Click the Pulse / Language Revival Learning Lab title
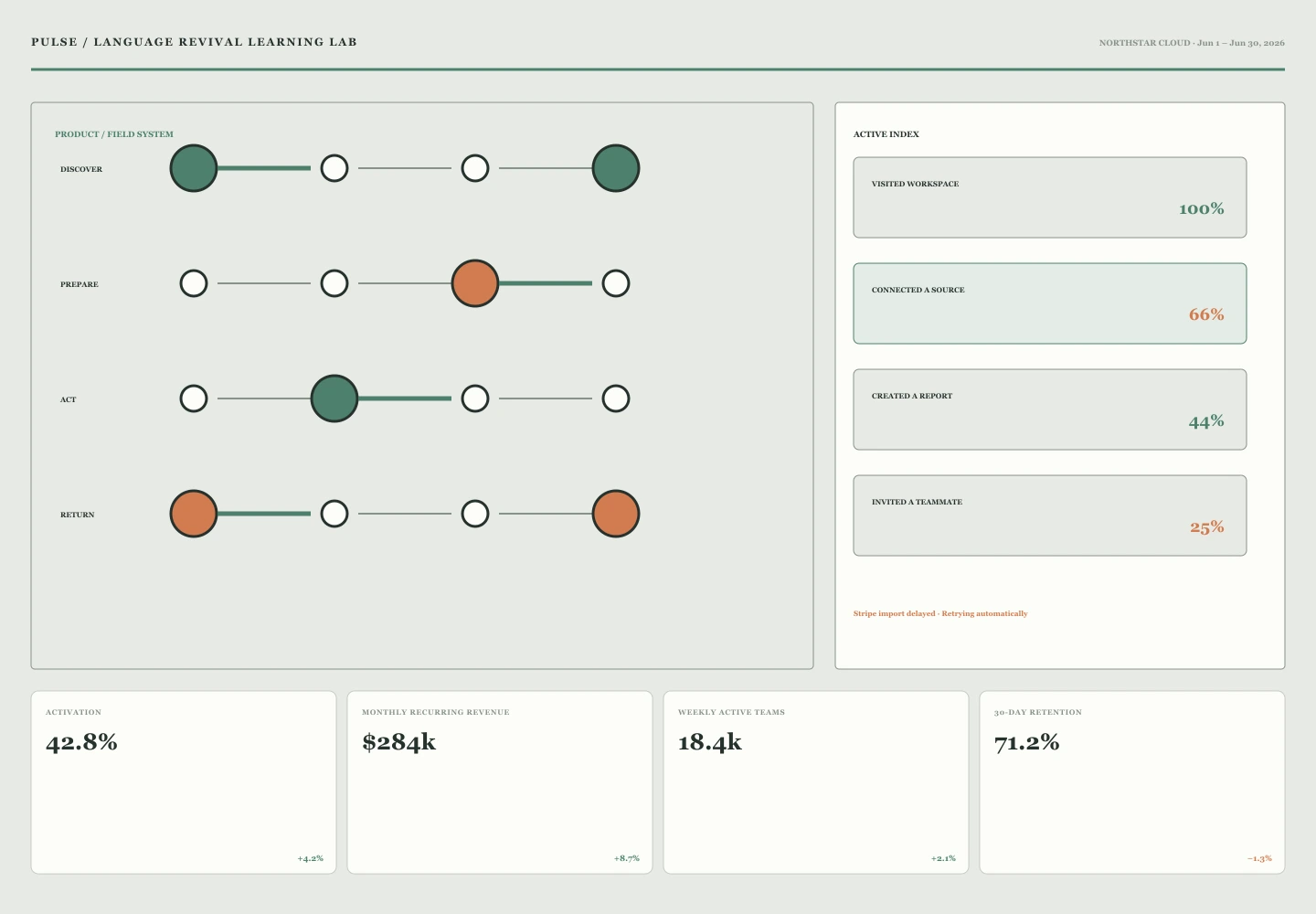Screen dimensions: 1316x914 point(194,42)
